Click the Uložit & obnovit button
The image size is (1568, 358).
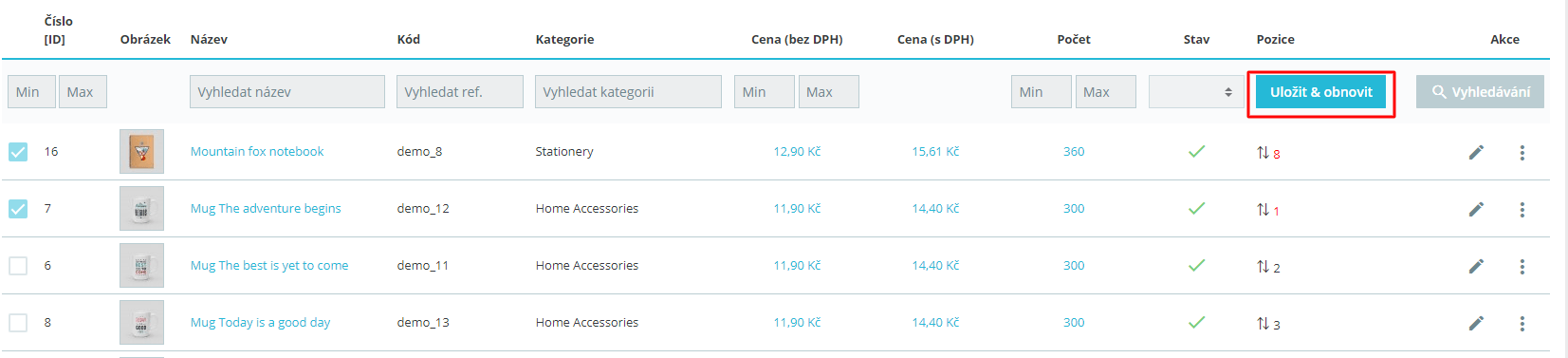(1320, 92)
